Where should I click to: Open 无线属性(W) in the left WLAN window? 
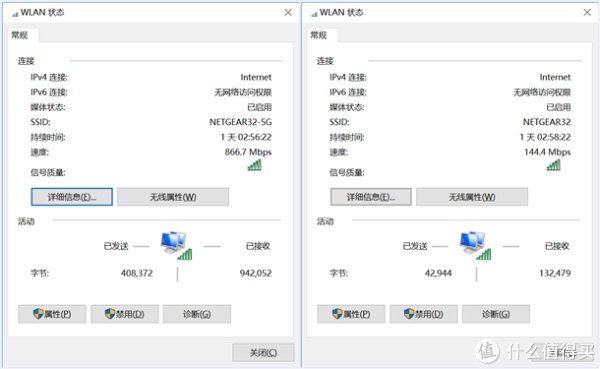click(x=173, y=197)
